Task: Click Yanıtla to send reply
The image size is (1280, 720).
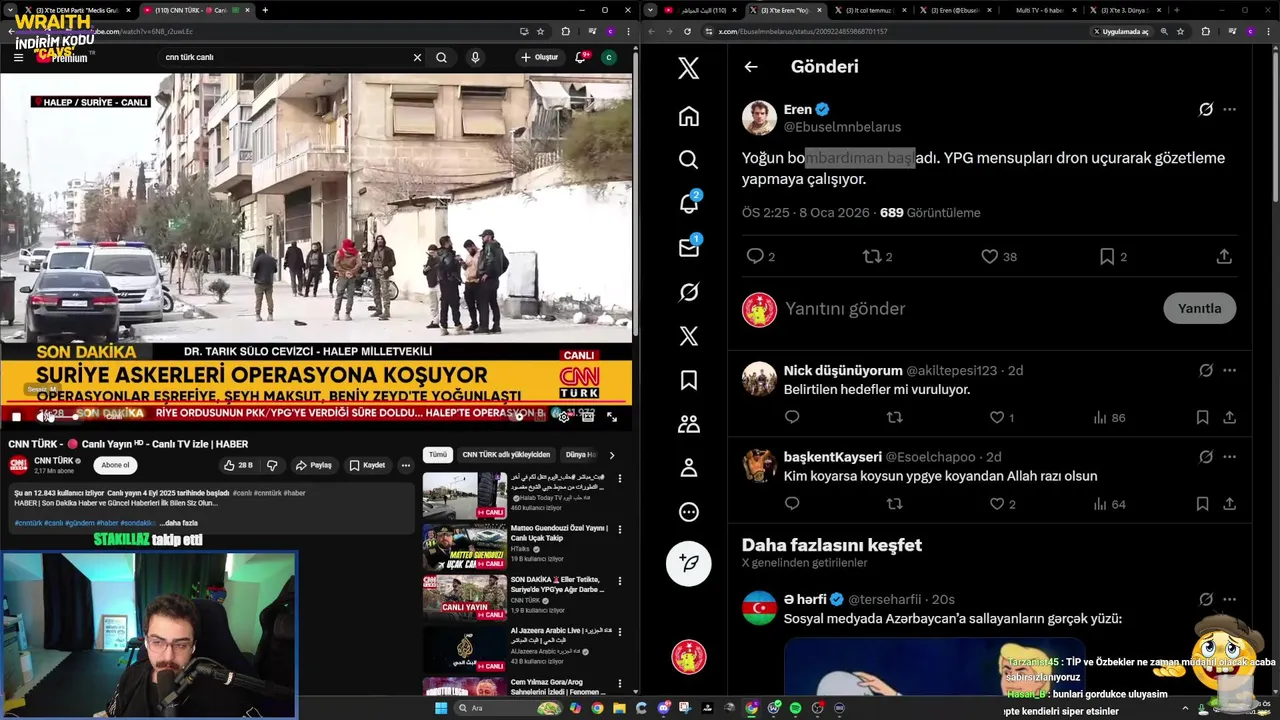Action: click(1199, 308)
